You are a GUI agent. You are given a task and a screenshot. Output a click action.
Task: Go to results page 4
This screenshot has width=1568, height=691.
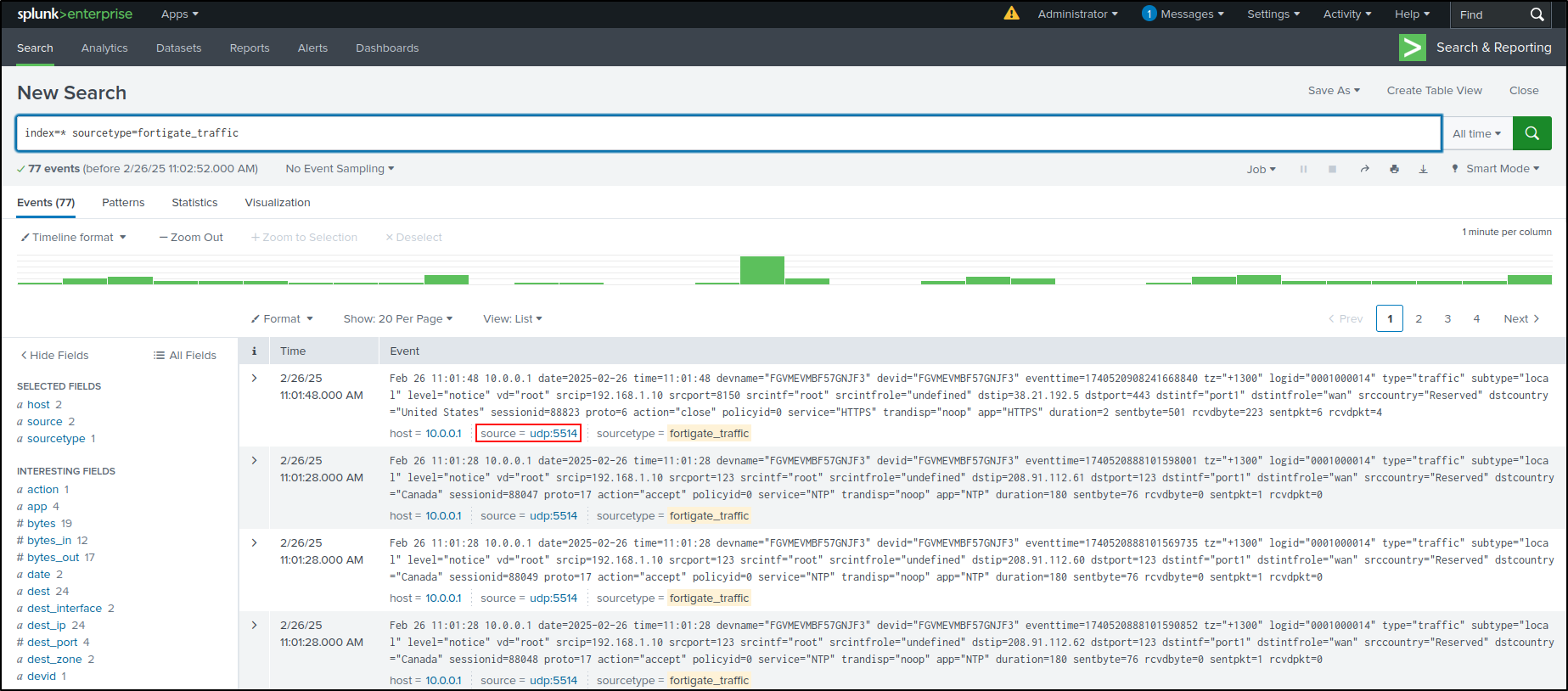[1476, 319]
